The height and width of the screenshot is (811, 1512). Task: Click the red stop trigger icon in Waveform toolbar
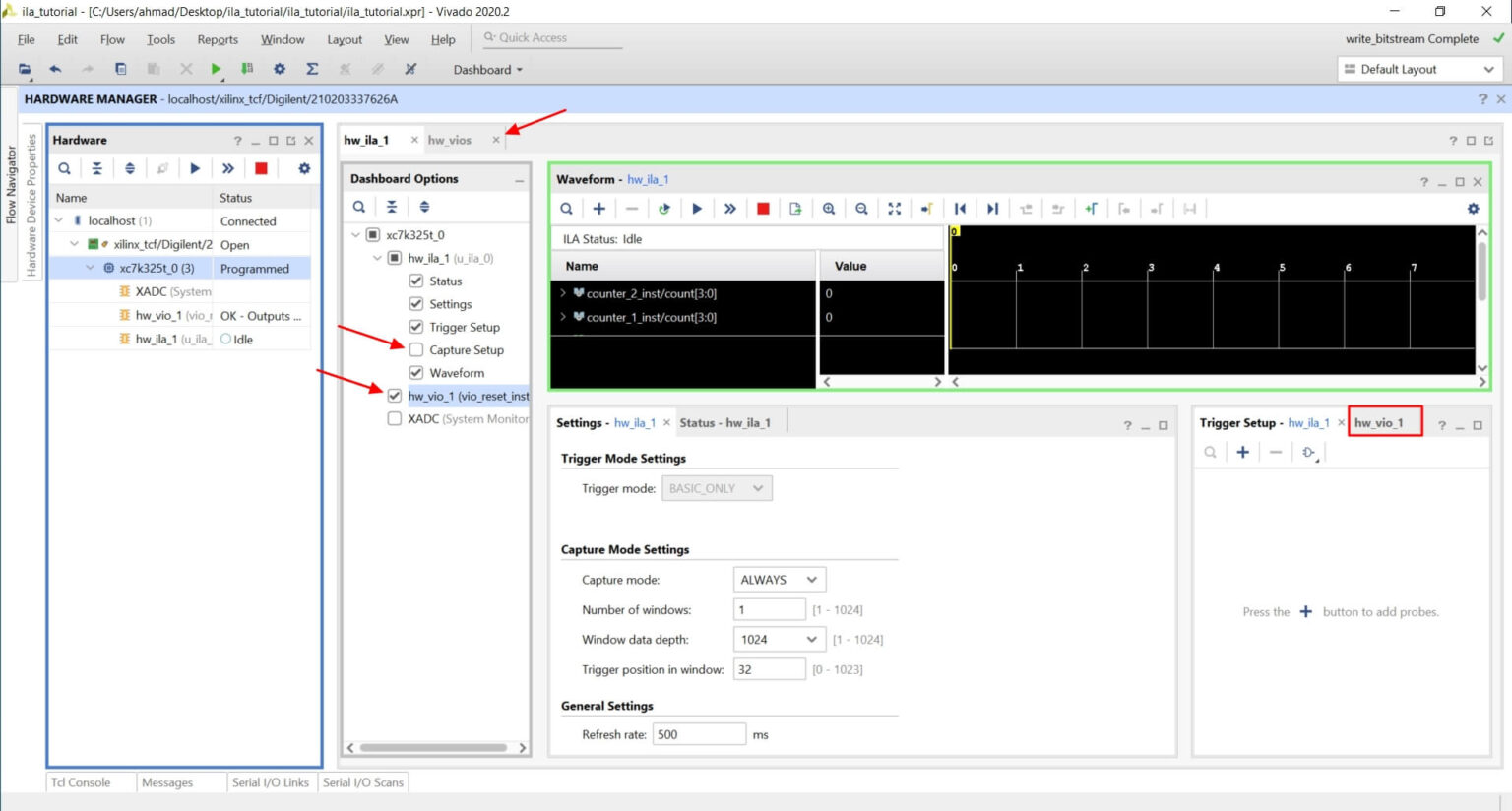coord(763,209)
